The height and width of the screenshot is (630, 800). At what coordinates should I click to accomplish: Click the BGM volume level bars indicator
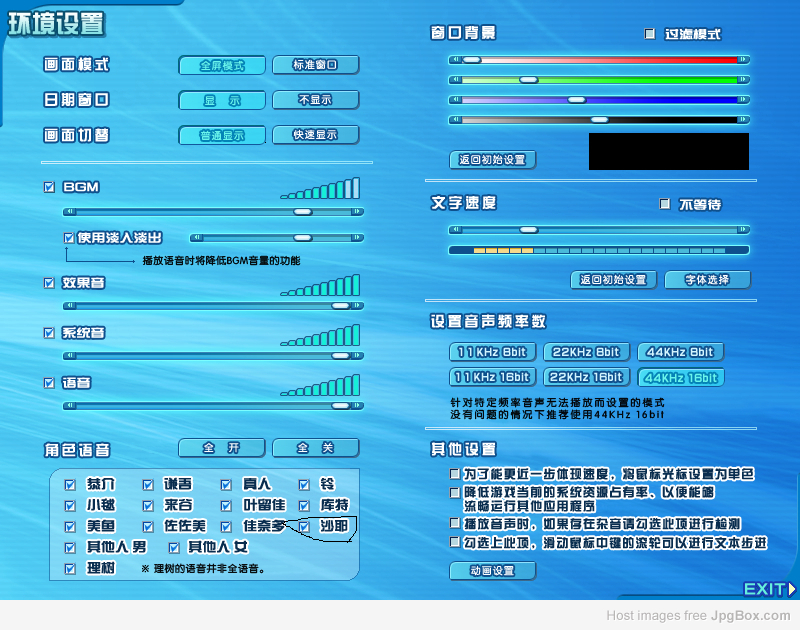(x=320, y=189)
